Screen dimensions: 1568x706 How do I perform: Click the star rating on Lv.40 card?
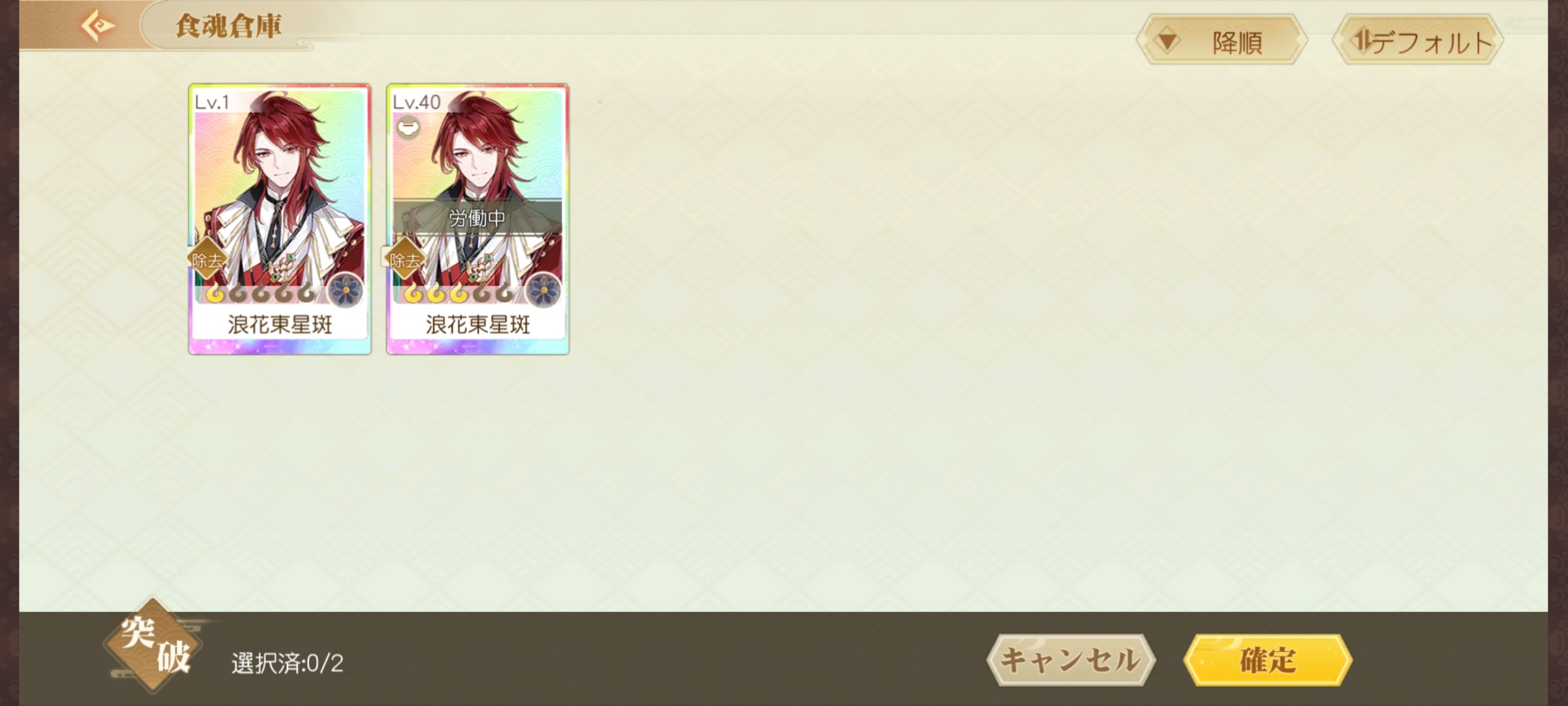pos(458,294)
